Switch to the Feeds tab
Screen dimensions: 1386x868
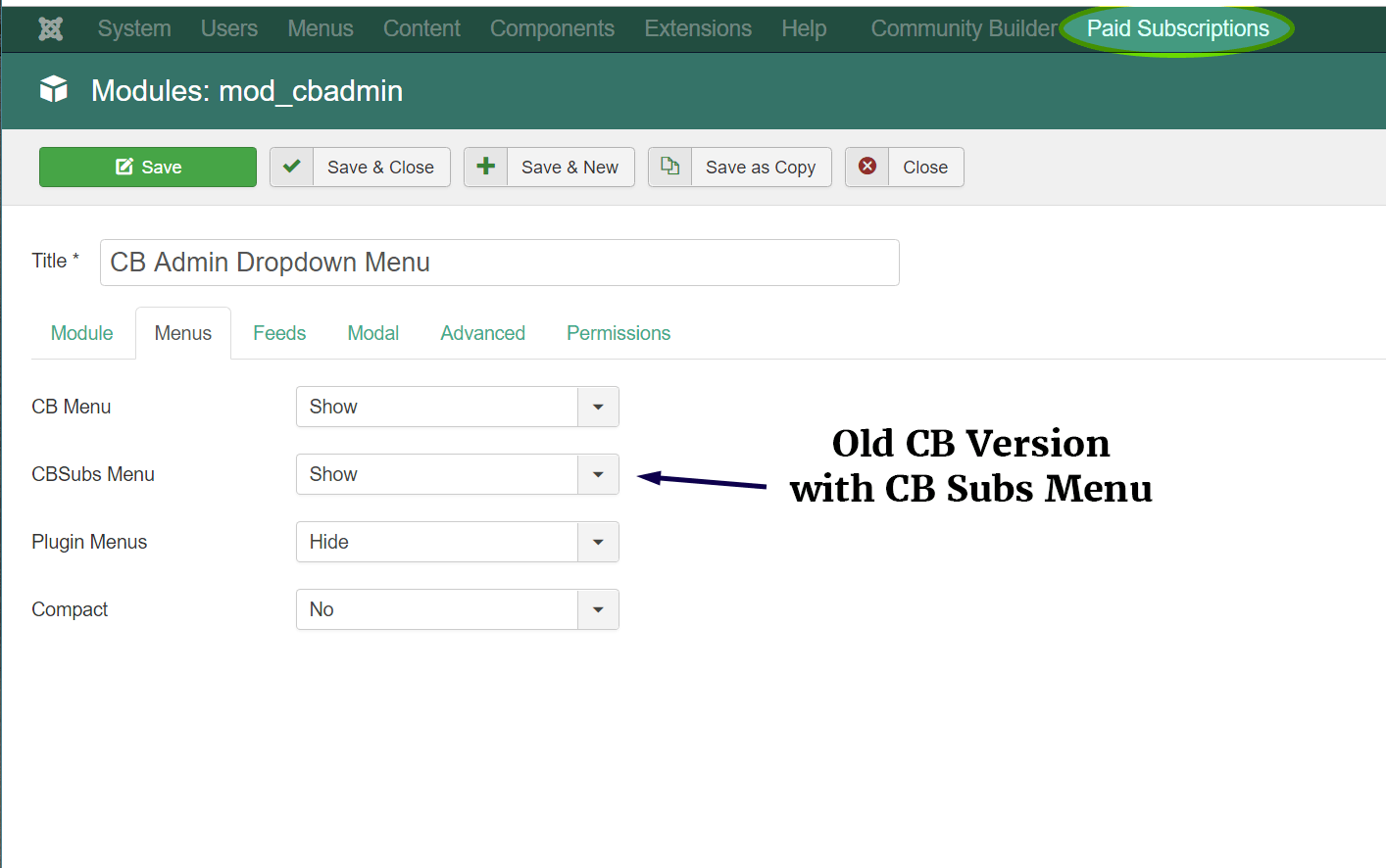(x=279, y=333)
